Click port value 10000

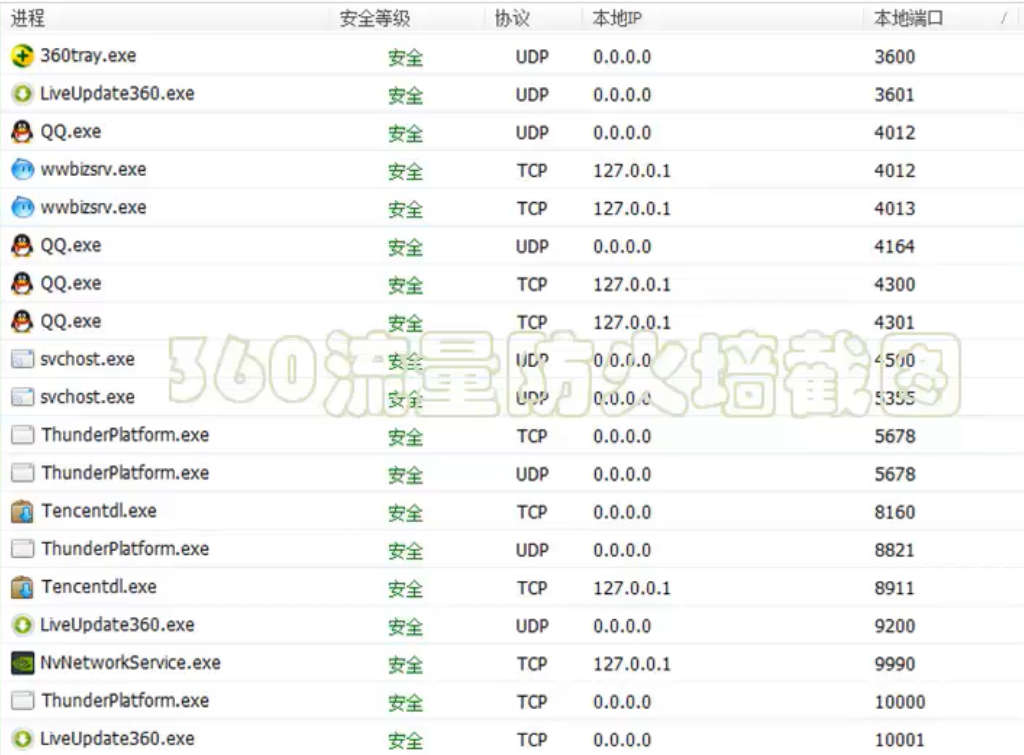click(x=900, y=701)
